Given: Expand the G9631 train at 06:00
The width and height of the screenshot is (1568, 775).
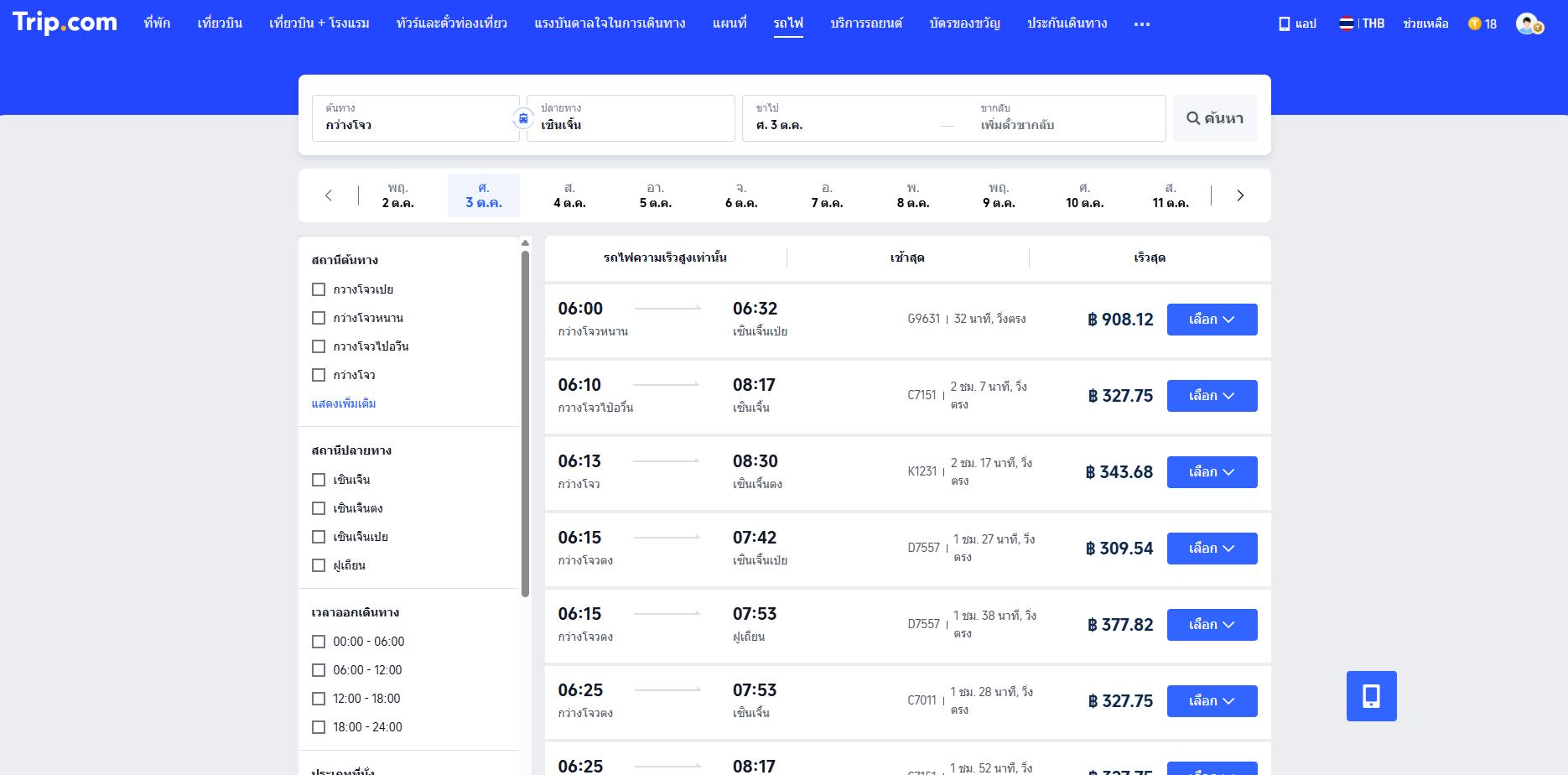Looking at the screenshot, I should [1212, 320].
